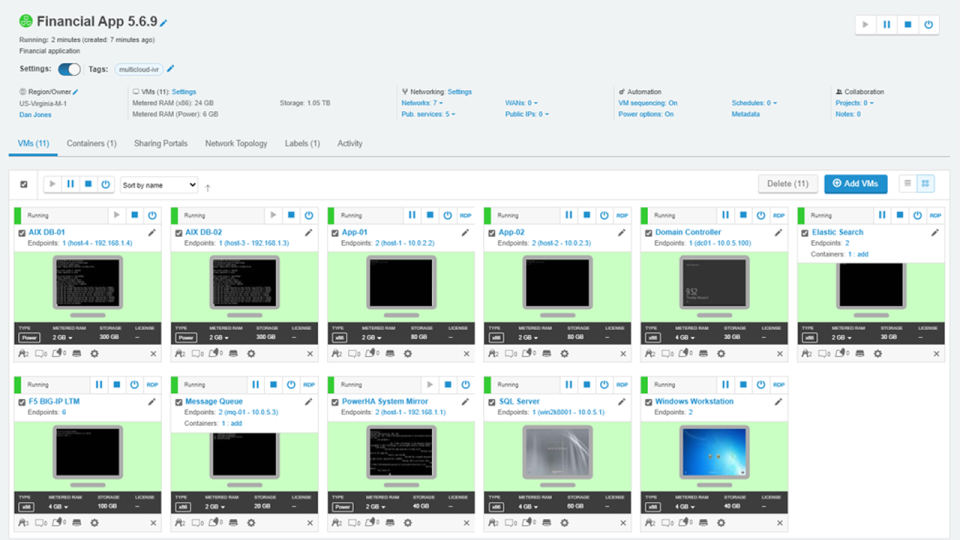Open VMs Settings link
The height and width of the screenshot is (540, 960).
coord(184,92)
